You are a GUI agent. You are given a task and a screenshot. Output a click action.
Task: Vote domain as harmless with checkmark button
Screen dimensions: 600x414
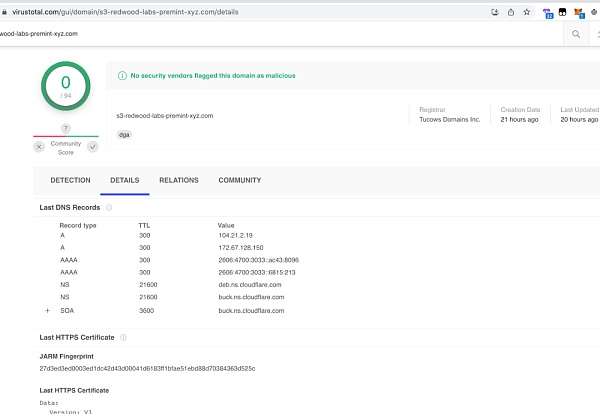tap(93, 146)
